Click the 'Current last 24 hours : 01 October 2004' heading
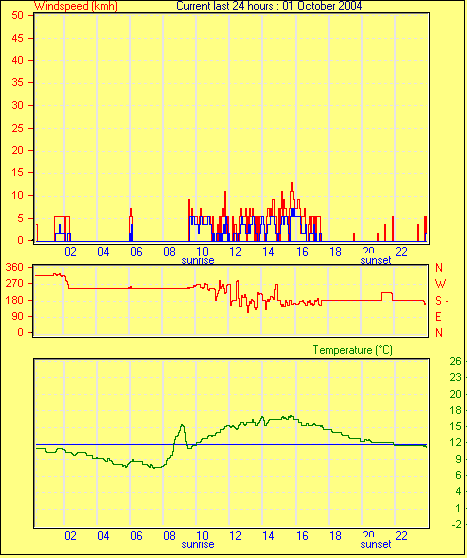 point(269,6)
